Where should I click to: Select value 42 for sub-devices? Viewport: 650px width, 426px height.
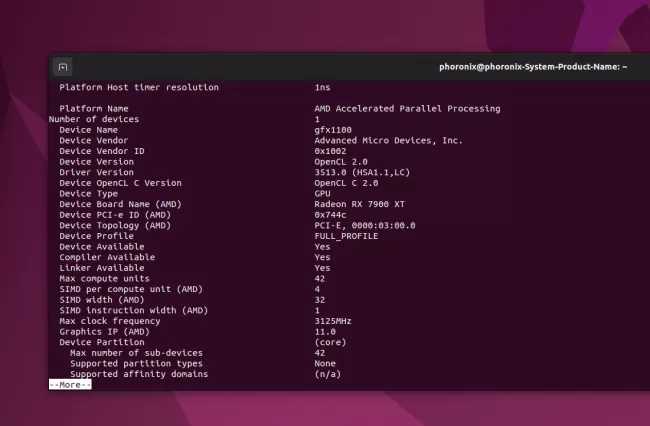(320, 353)
